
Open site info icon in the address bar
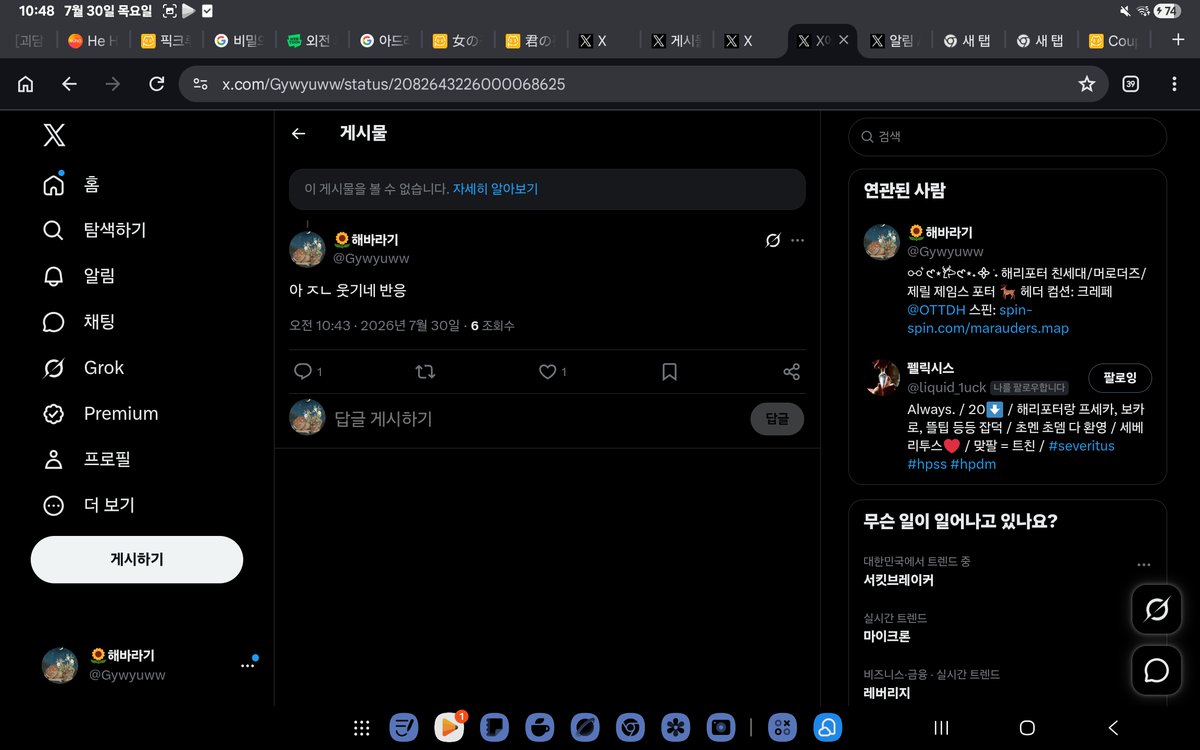click(200, 84)
